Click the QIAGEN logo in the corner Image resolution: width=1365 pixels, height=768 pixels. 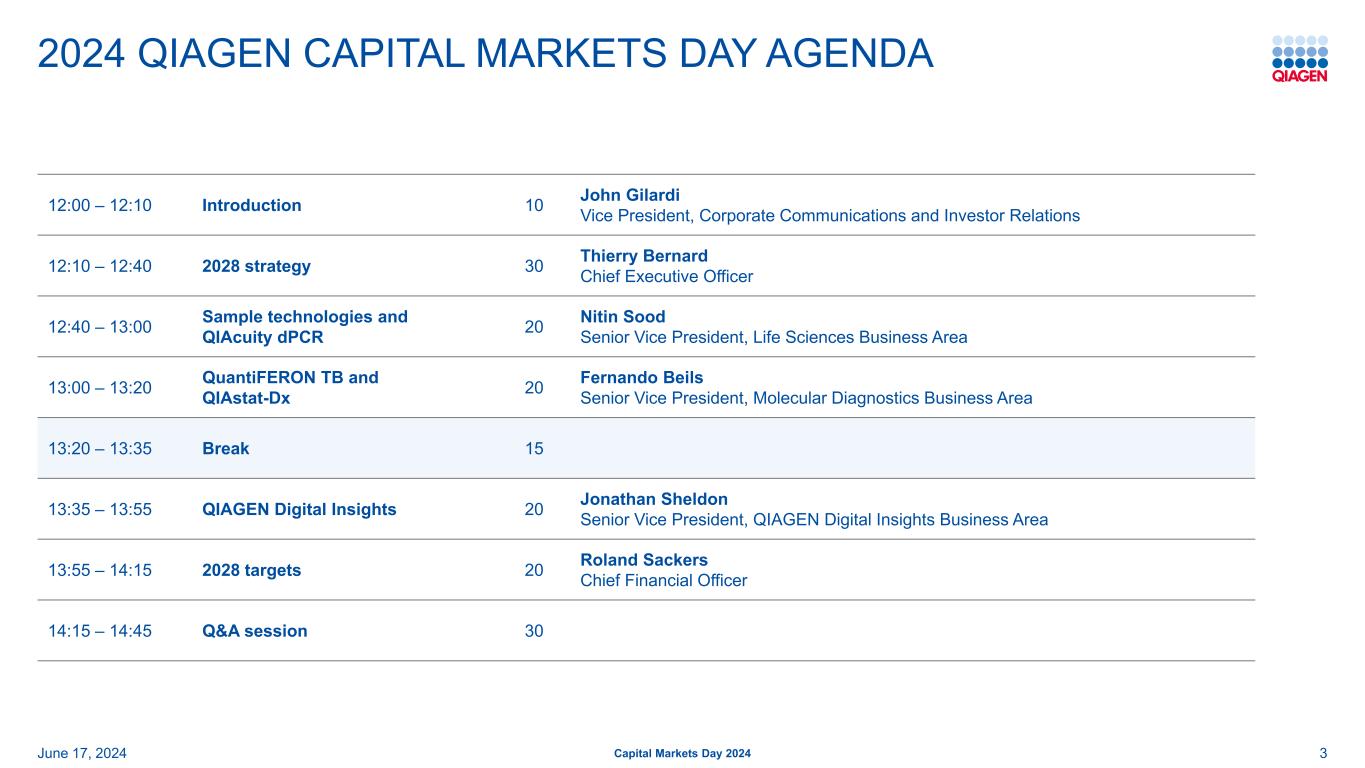point(1299,59)
